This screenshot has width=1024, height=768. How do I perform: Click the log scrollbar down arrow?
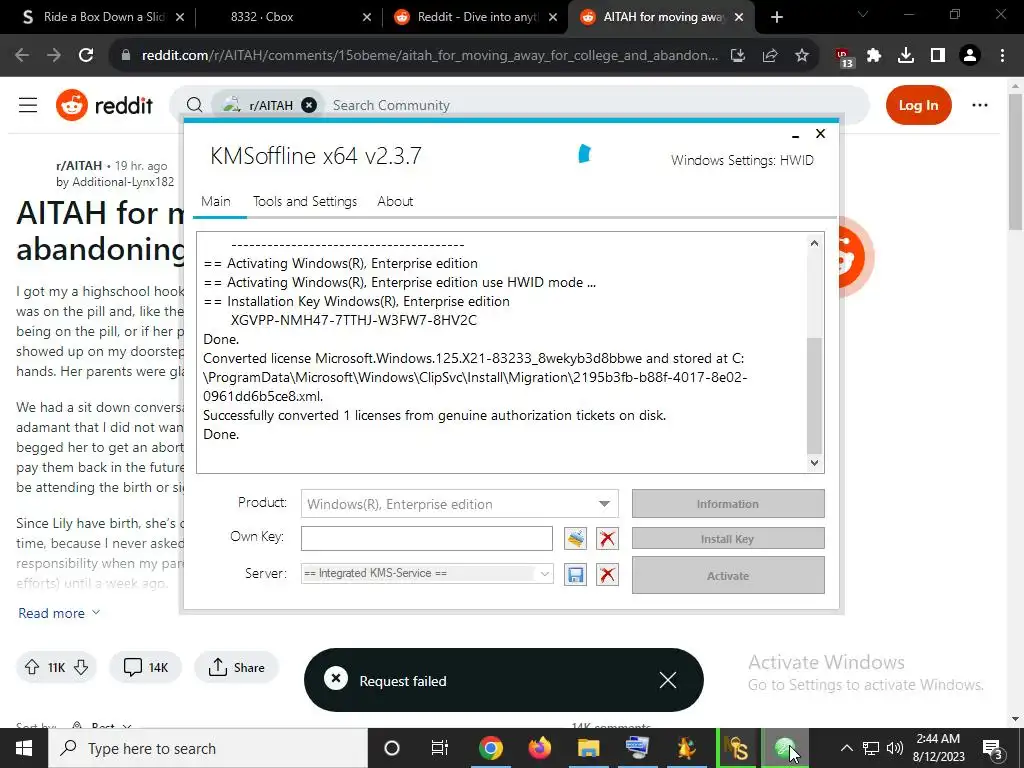(814, 463)
